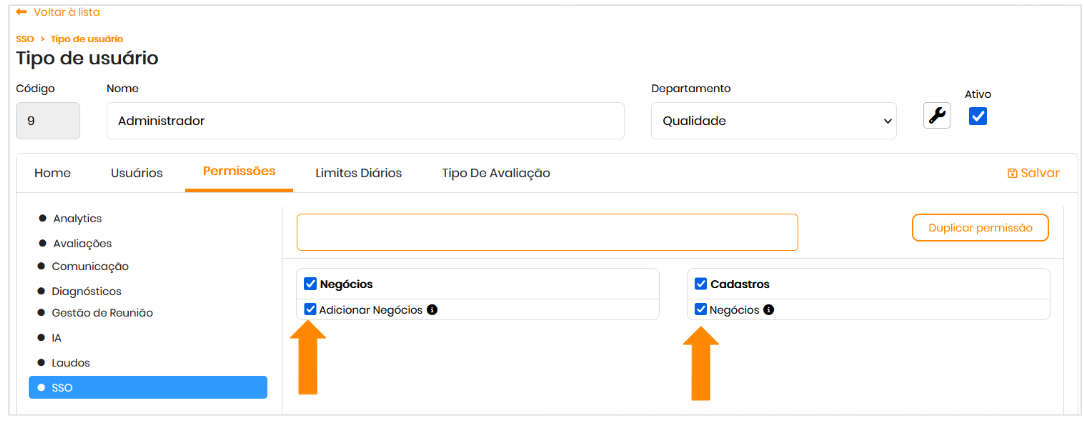1084x421 pixels.
Task: Click the SSO breadcrumb link
Action: [x=25, y=39]
